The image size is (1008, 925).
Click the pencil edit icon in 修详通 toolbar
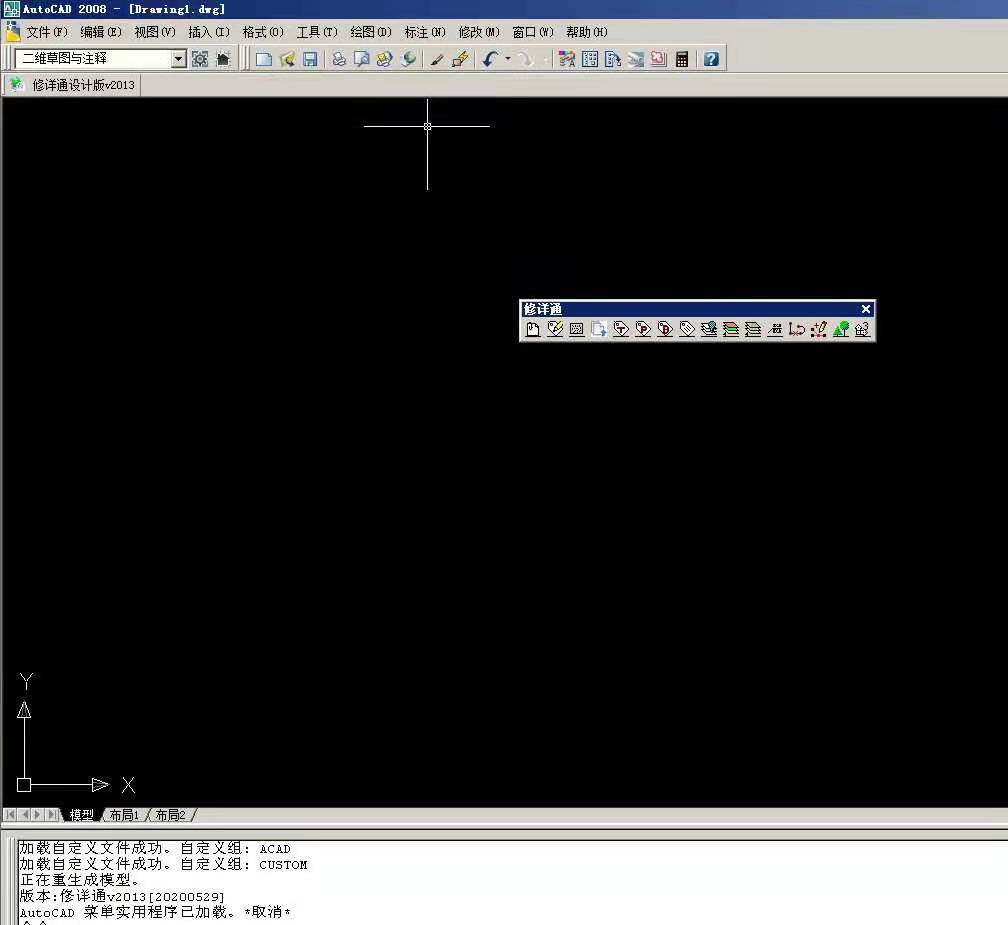pos(555,329)
